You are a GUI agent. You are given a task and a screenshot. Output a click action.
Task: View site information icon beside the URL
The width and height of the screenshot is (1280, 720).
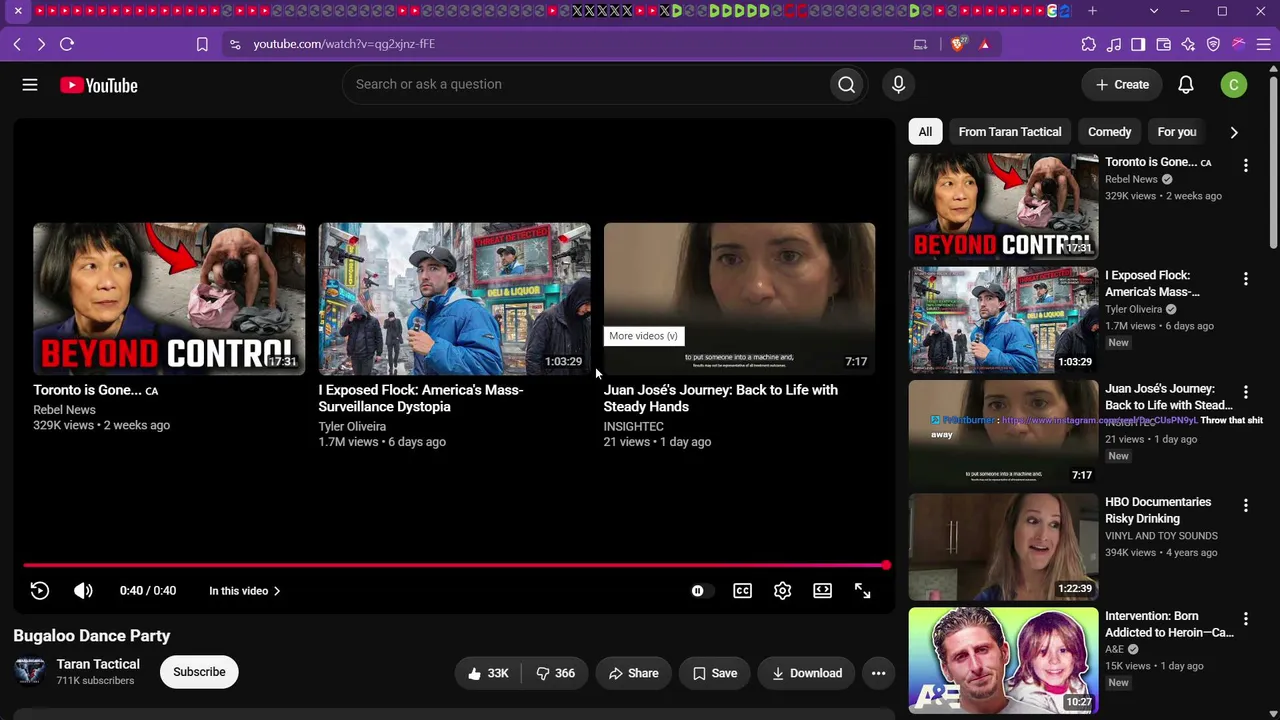point(235,44)
